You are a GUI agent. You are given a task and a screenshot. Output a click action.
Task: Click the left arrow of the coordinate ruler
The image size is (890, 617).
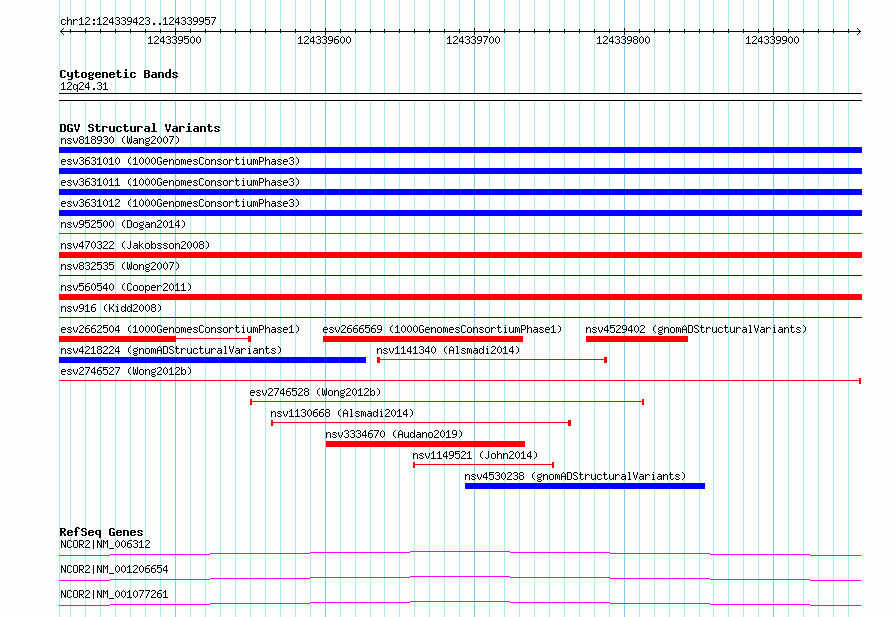[x=63, y=32]
